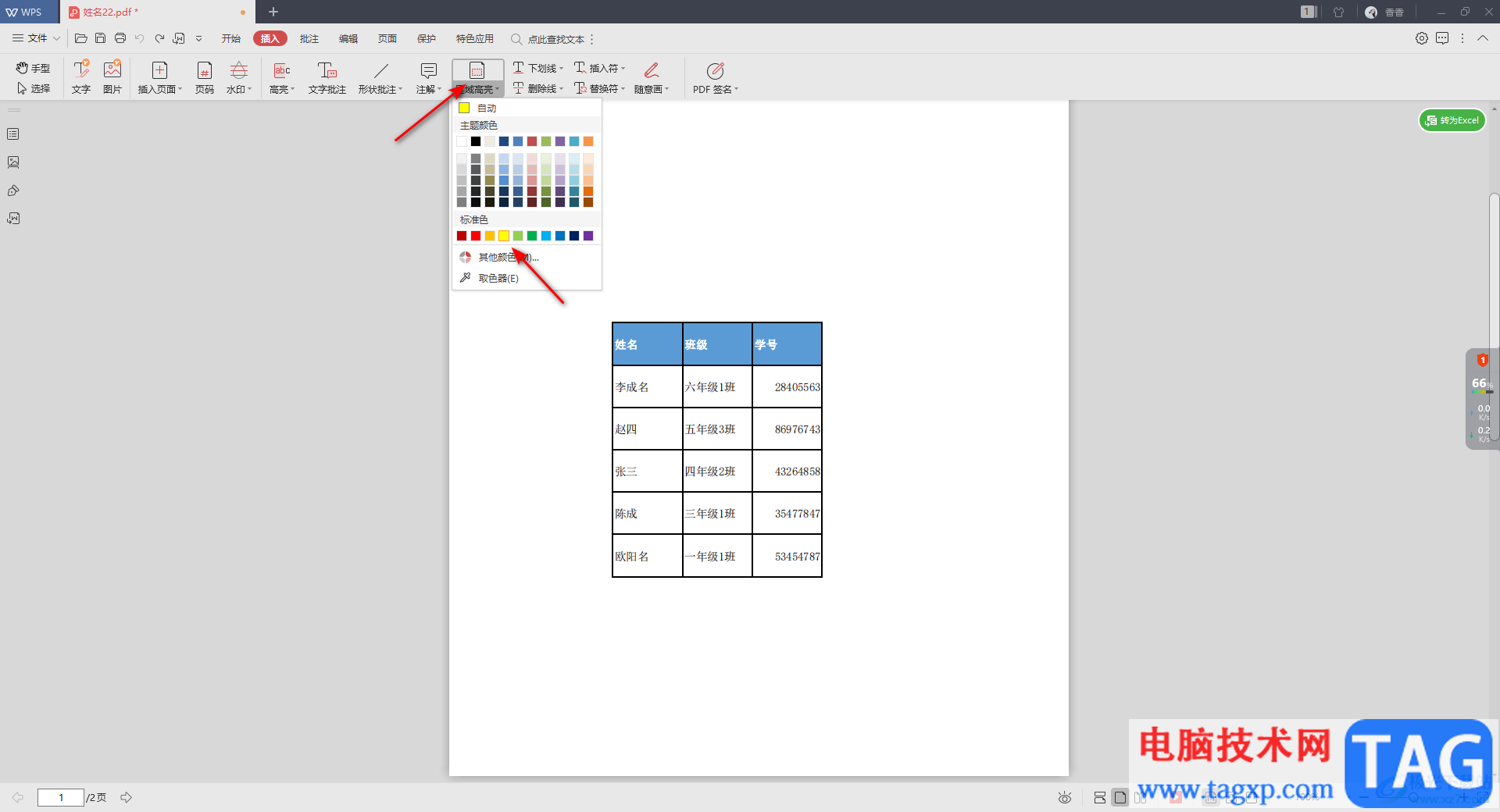Toggle eye protection mode in status bar
The width and height of the screenshot is (1500, 812).
coord(1064,797)
